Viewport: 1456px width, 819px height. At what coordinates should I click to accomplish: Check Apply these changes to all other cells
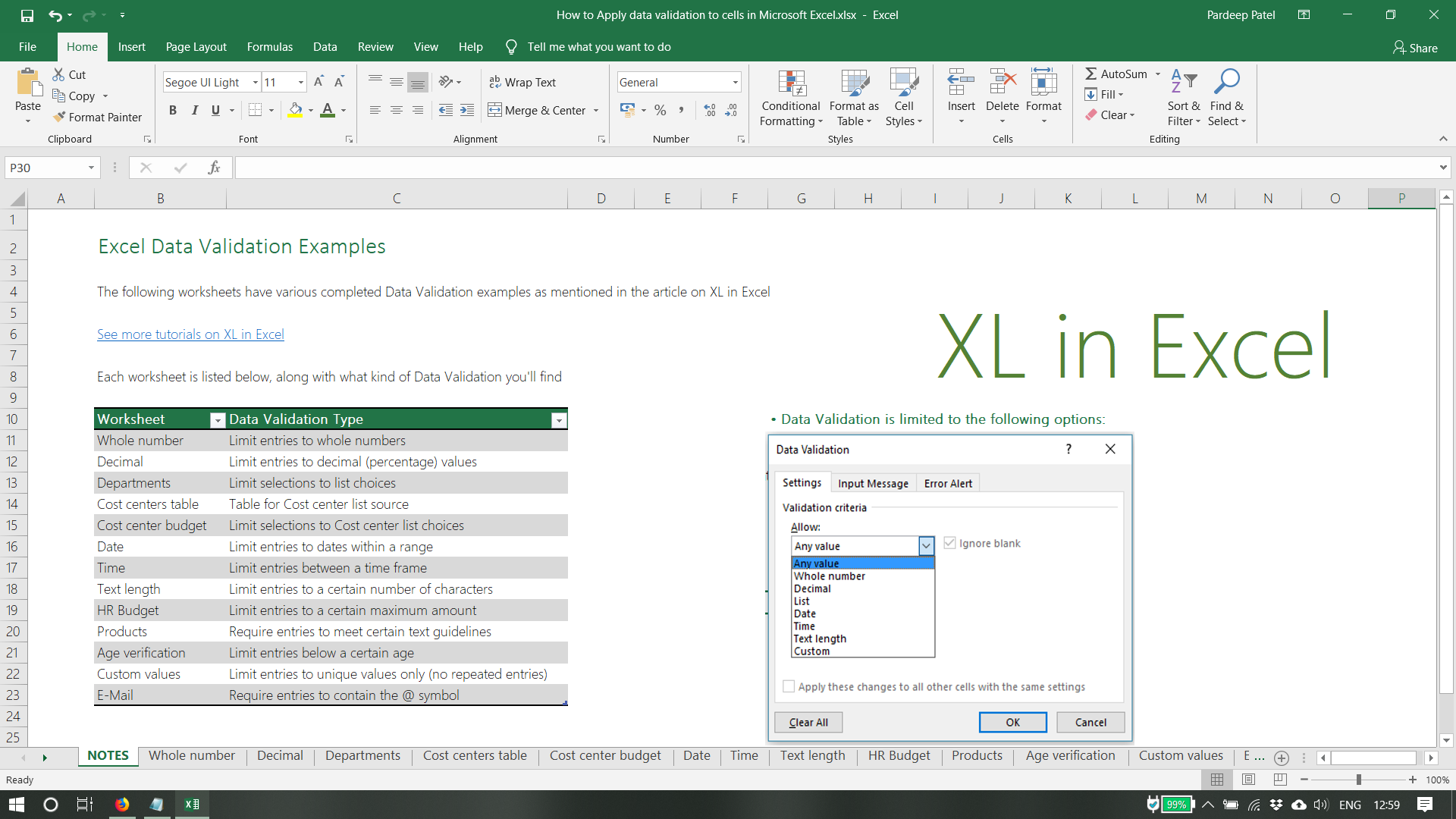click(789, 686)
